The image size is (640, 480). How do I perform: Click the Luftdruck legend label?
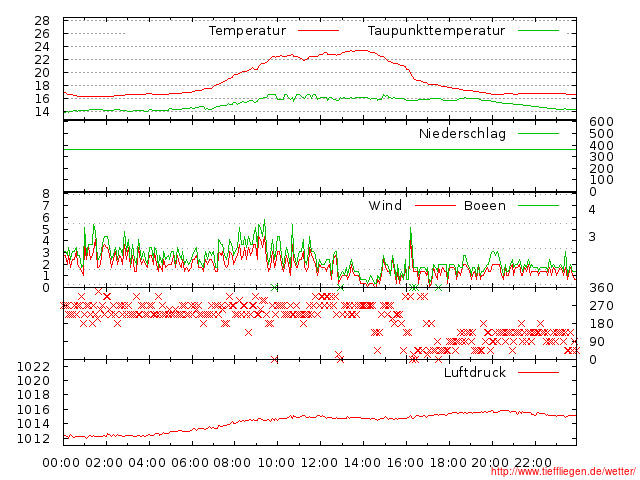coord(475,372)
